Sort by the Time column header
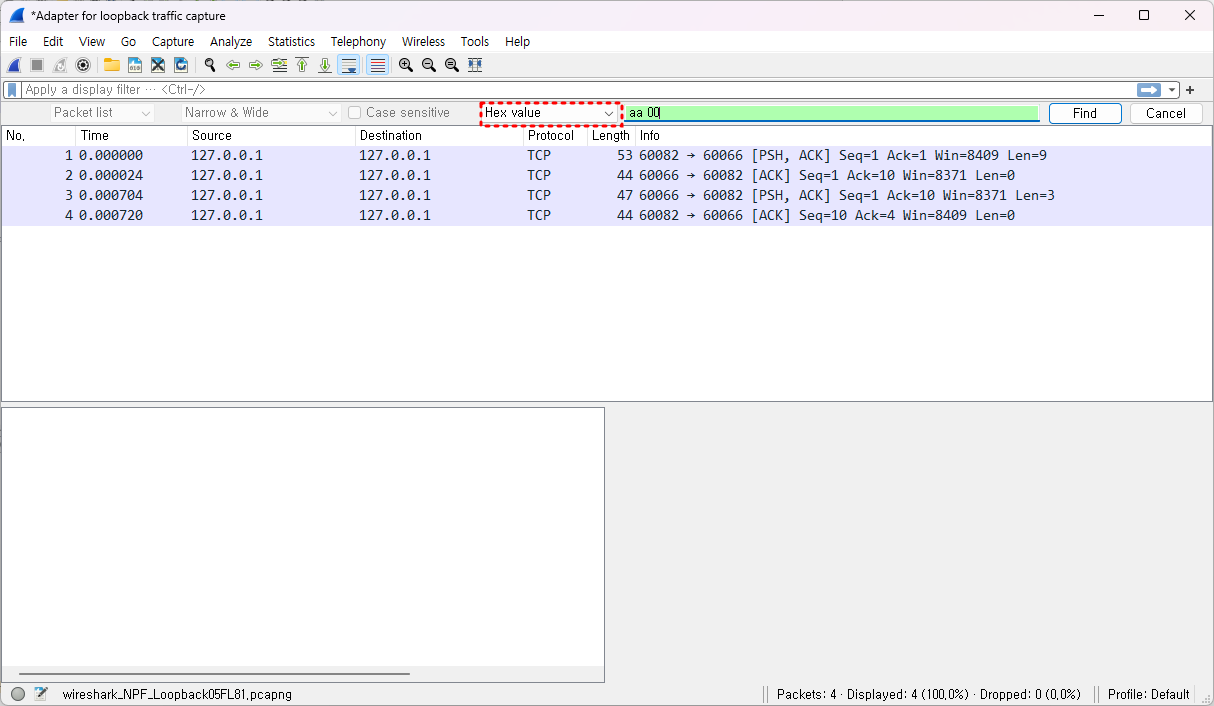Image resolution: width=1214 pixels, height=706 pixels. tap(132, 136)
